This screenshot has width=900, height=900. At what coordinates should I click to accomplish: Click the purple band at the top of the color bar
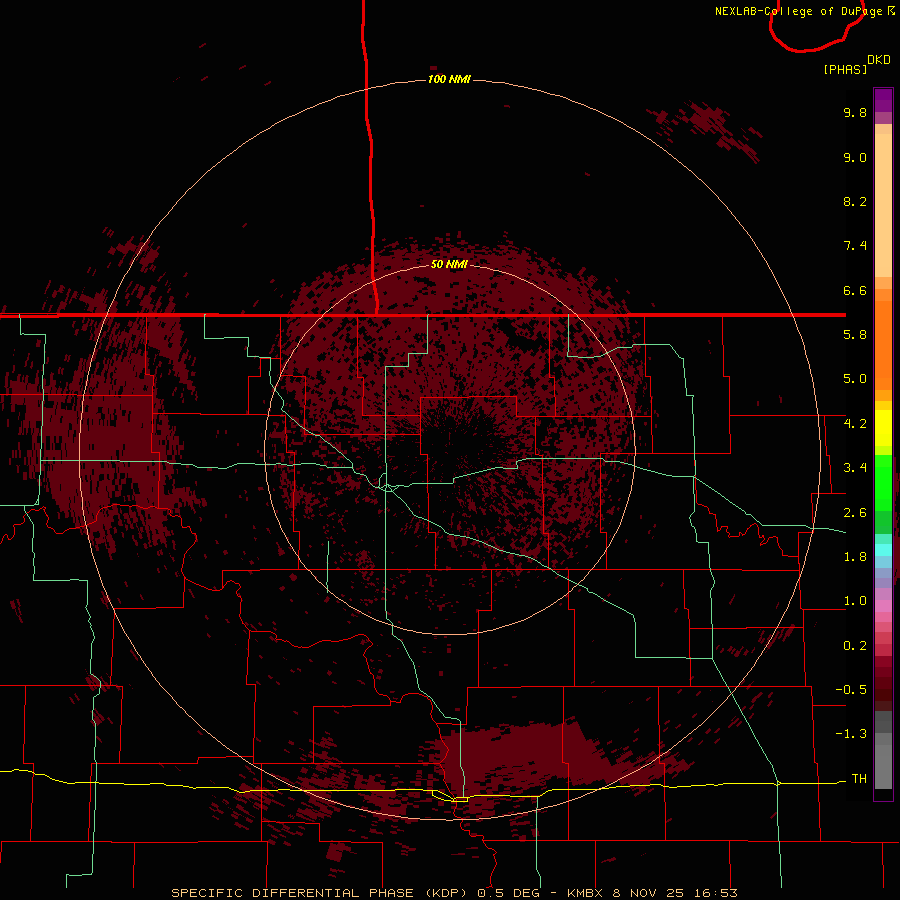(x=883, y=101)
